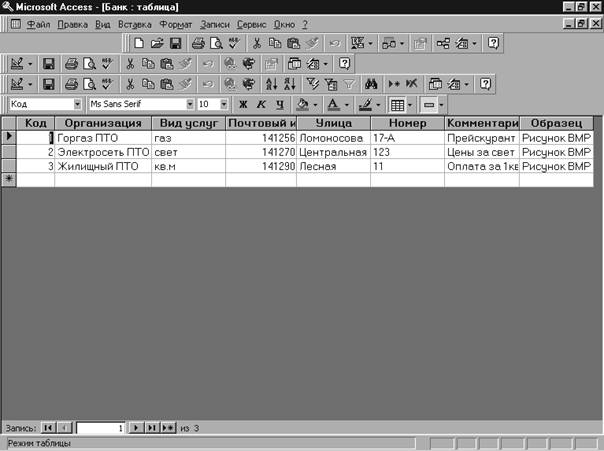Open the Формат menu
Screen dimensions: 604x451
pos(176,25)
